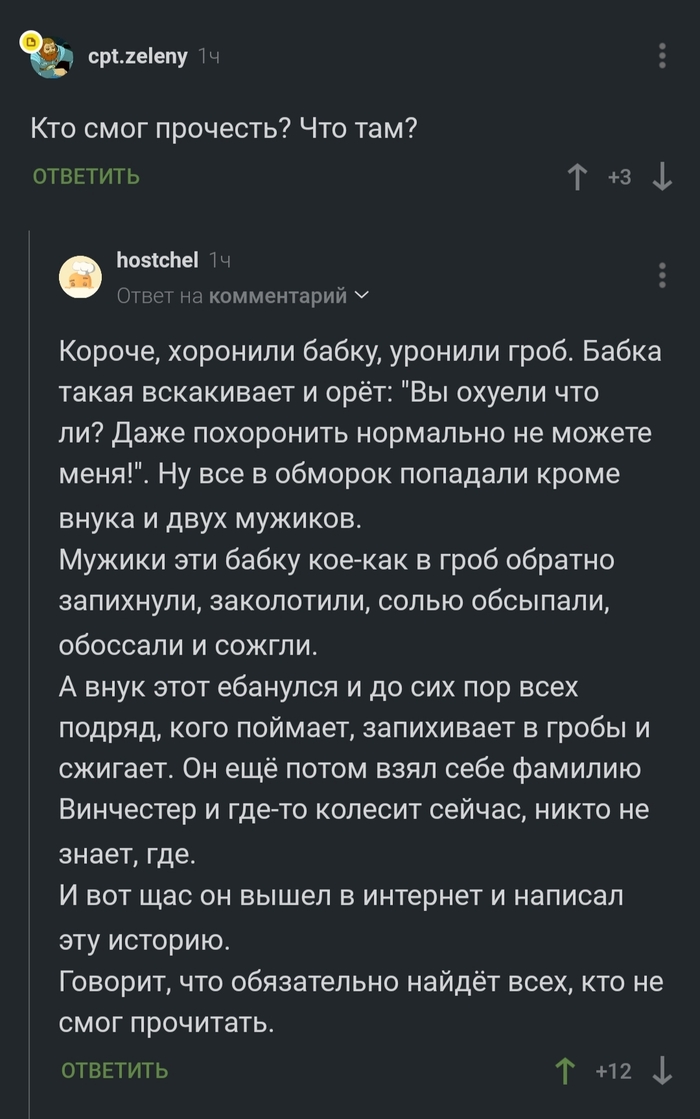700x1119 pixels.
Task: Click the yellow badge on cpt.zeleny's avatar
Action: (31, 42)
